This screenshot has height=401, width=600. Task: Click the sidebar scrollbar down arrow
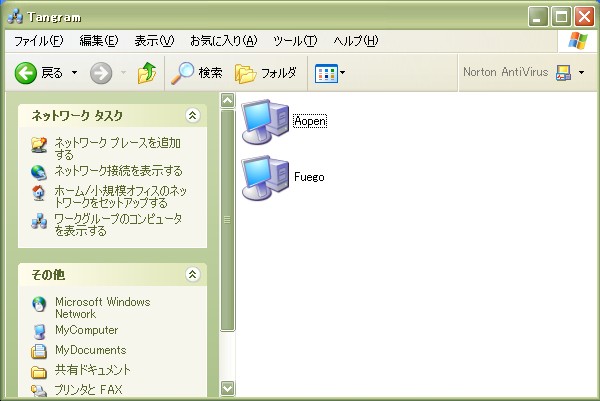coord(227,388)
